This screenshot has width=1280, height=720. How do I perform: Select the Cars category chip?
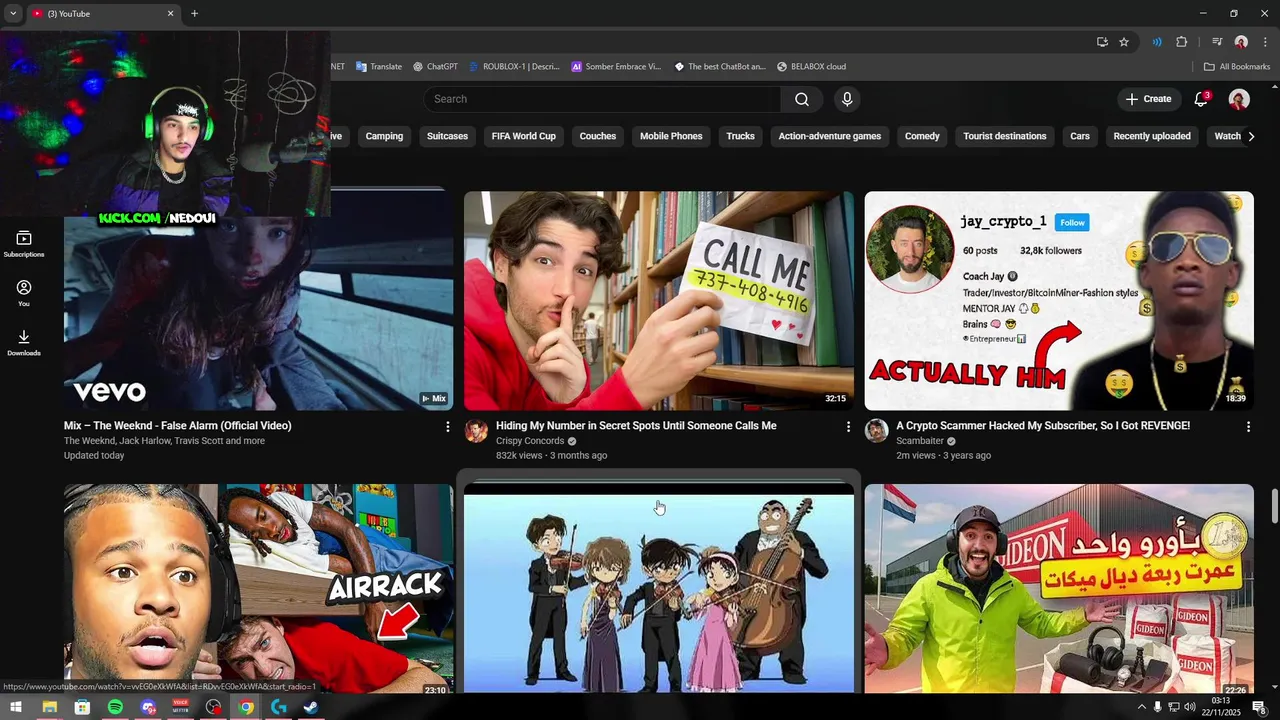pyautogui.click(x=1080, y=136)
